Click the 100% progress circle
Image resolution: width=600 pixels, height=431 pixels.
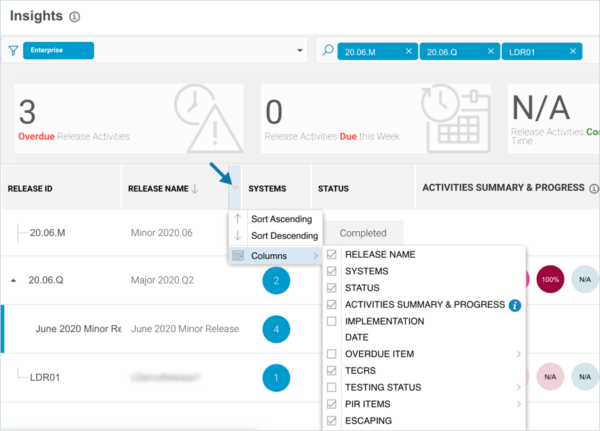pos(550,280)
